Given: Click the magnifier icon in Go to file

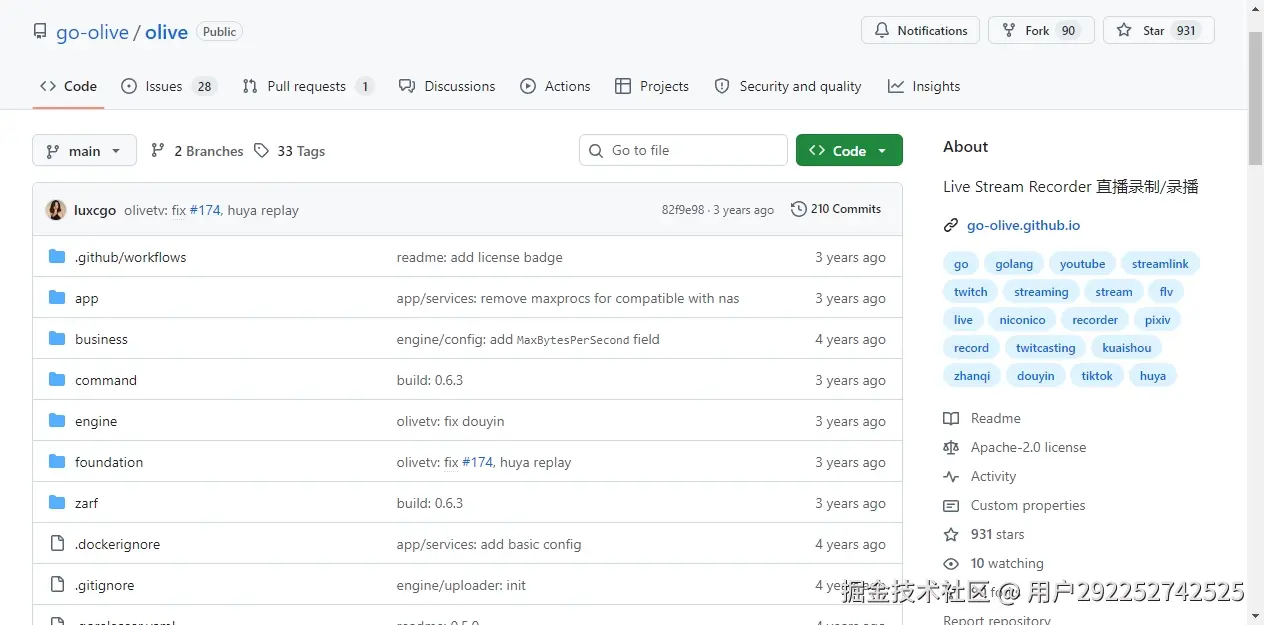Looking at the screenshot, I should click(x=597, y=151).
